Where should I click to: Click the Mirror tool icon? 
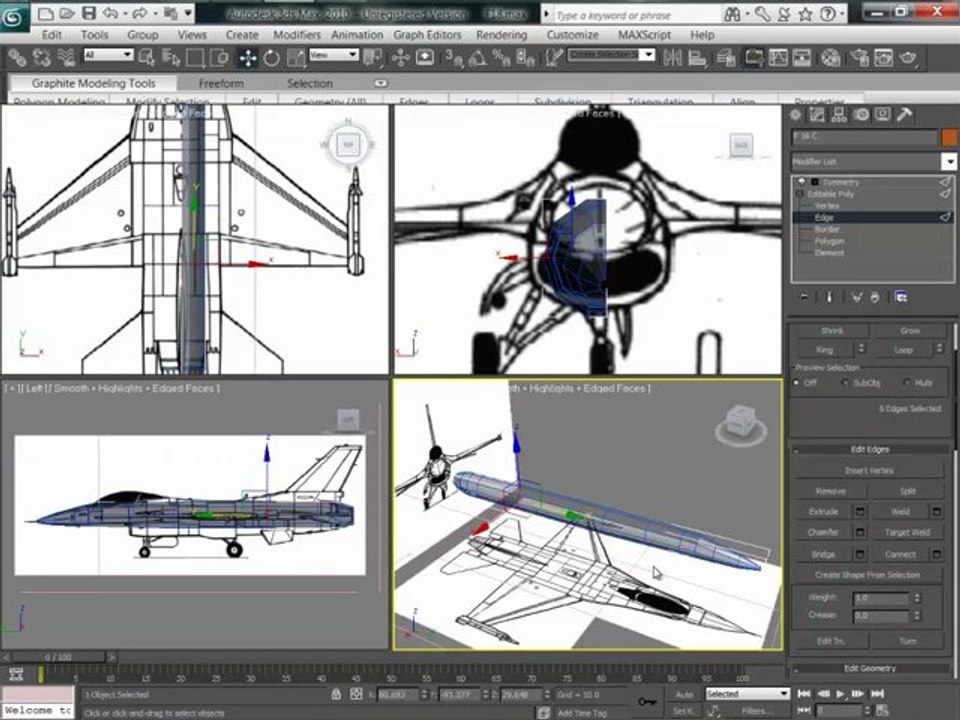pyautogui.click(x=672, y=58)
